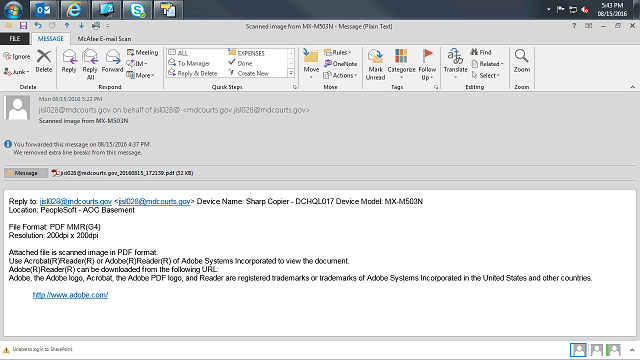Image resolution: width=640 pixels, height=360 pixels.
Task: Apply the EXPENSES quick step
Action: pos(247,53)
